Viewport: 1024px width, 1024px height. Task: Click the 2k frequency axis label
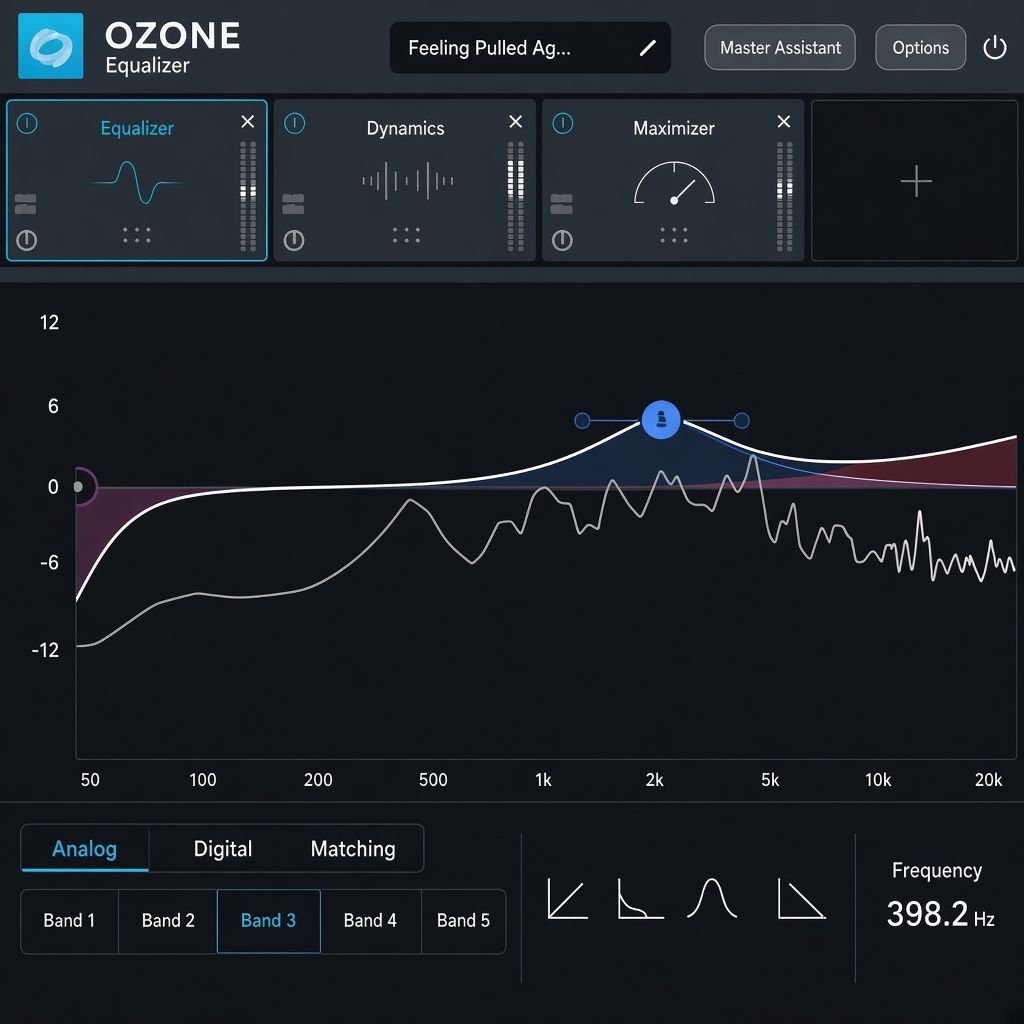[x=654, y=780]
